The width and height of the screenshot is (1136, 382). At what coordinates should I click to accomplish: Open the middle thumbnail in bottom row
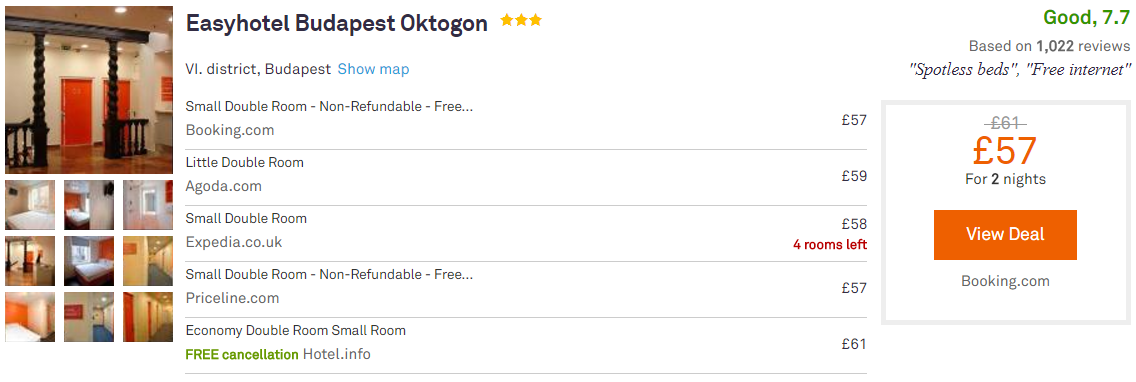pyautogui.click(x=89, y=317)
